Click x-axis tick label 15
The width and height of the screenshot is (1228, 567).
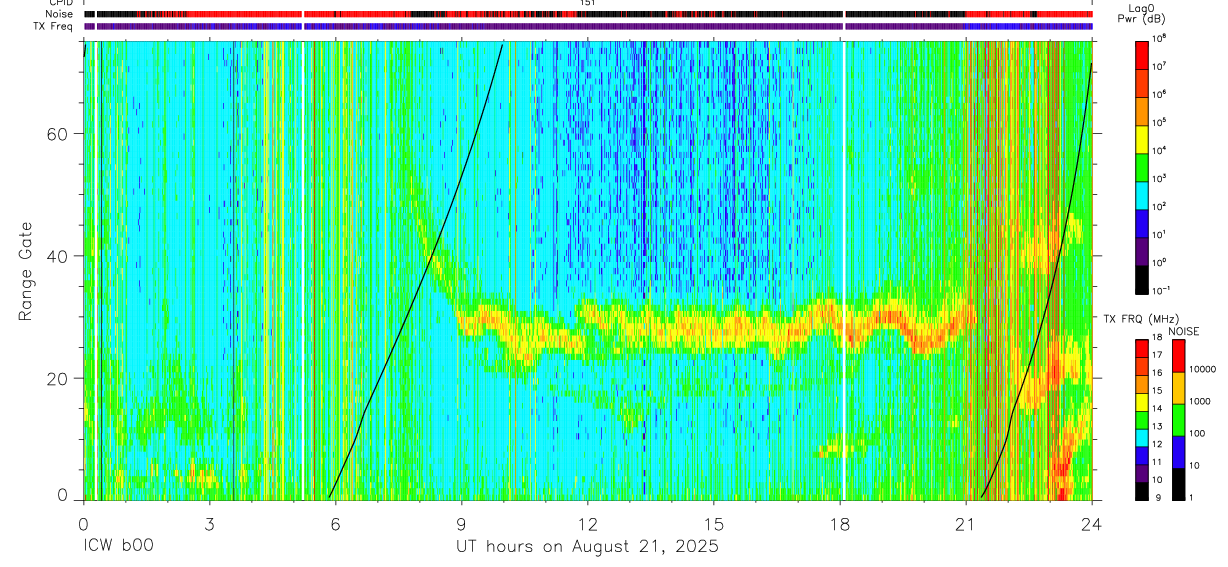click(x=714, y=523)
